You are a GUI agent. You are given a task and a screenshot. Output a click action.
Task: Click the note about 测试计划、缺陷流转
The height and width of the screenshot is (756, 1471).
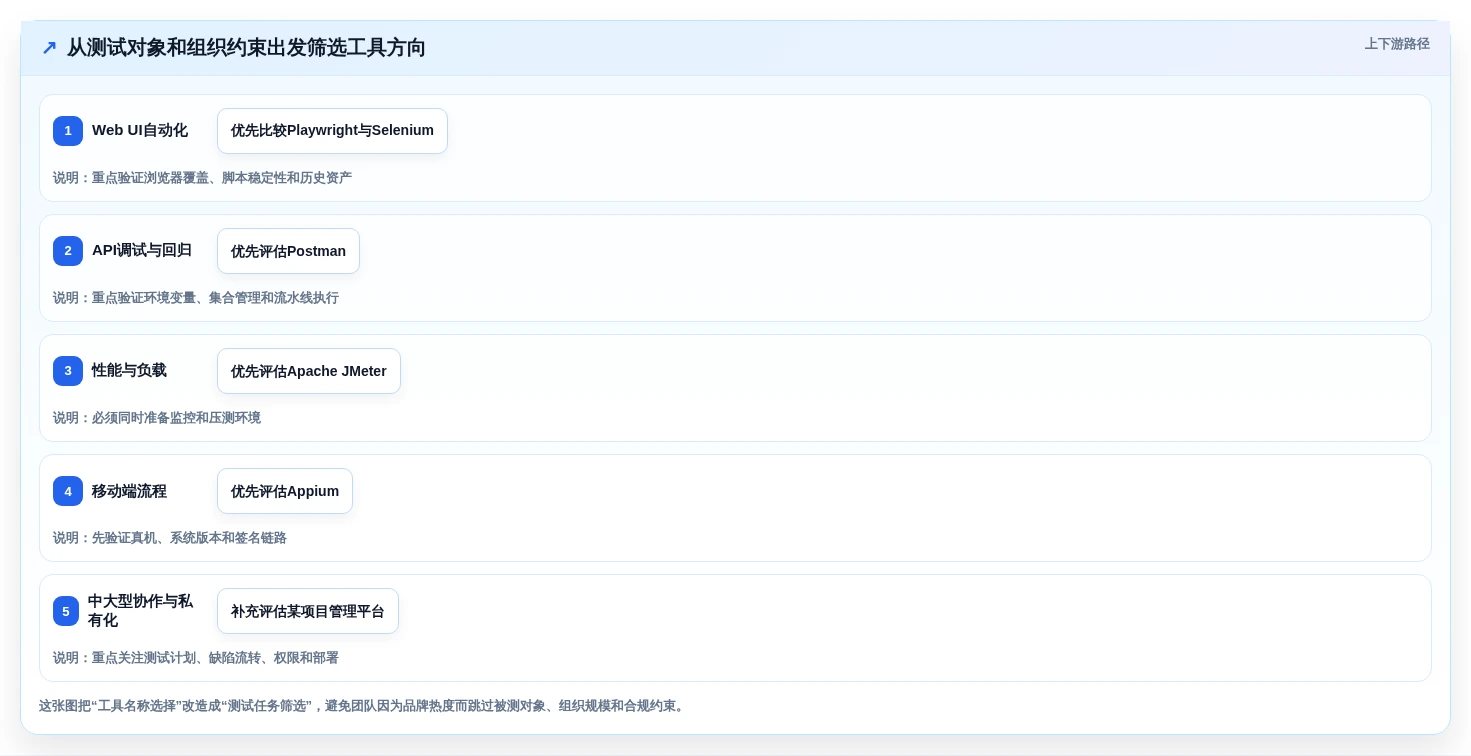click(196, 658)
